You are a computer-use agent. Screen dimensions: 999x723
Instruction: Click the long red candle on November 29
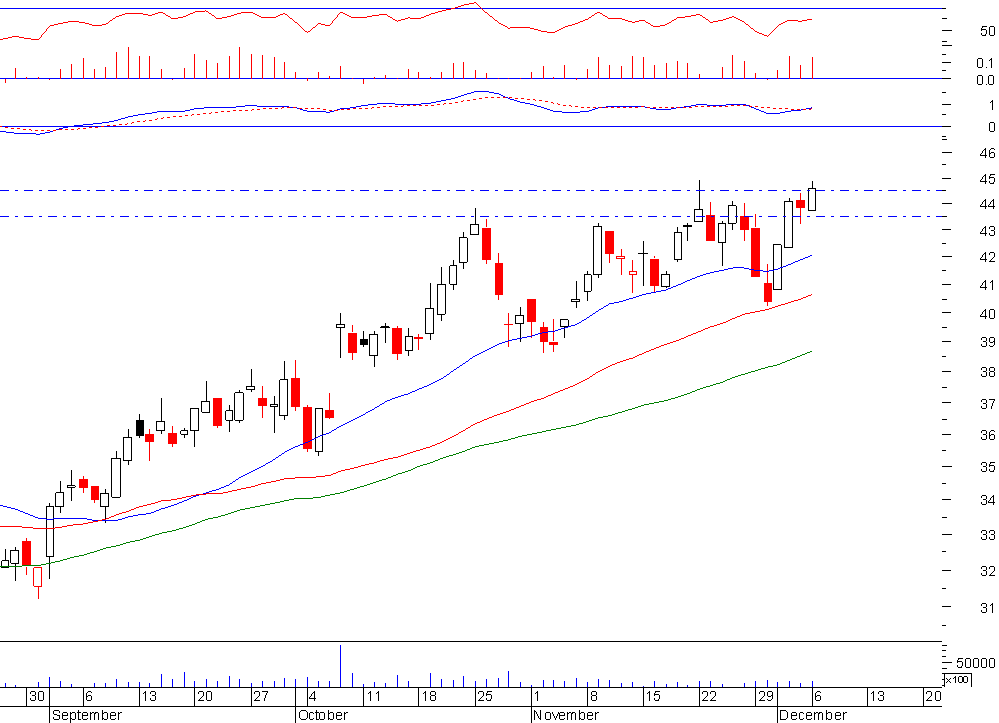tap(756, 252)
